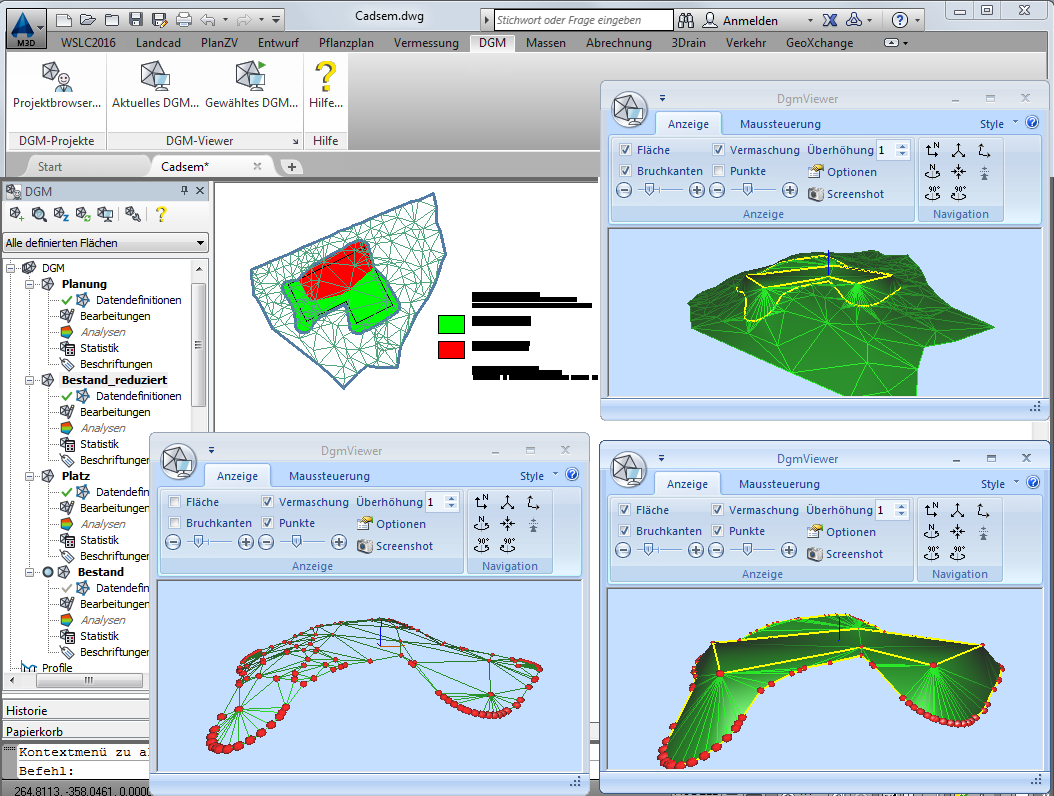The image size is (1054, 796).
Task: Open 'Alle definierten Flächen' dropdown
Action: click(105, 243)
